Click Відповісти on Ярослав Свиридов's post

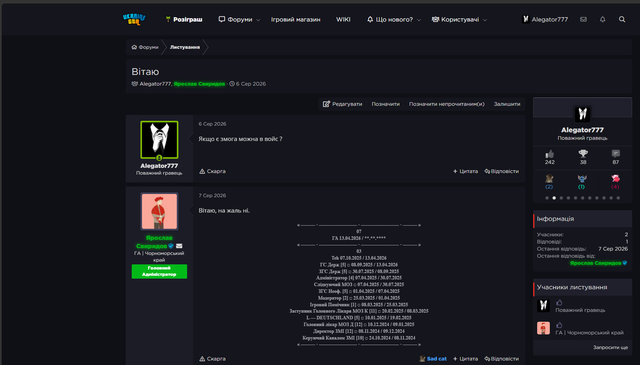click(502, 358)
